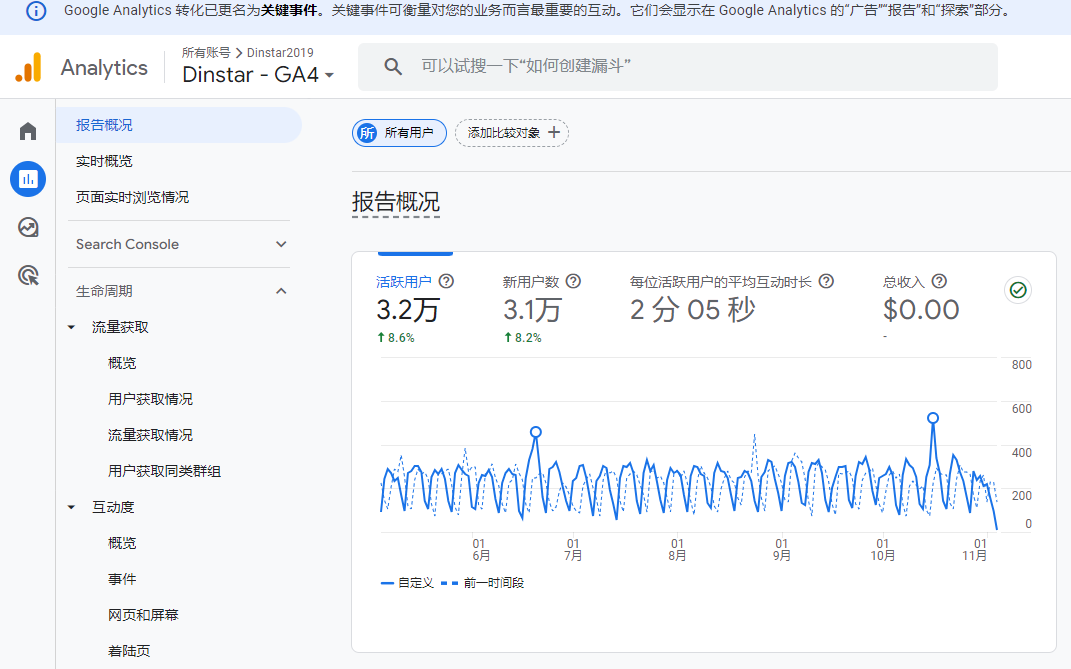Open the Home icon in the left rail
Screen dimensions: 1071x669
[28, 131]
